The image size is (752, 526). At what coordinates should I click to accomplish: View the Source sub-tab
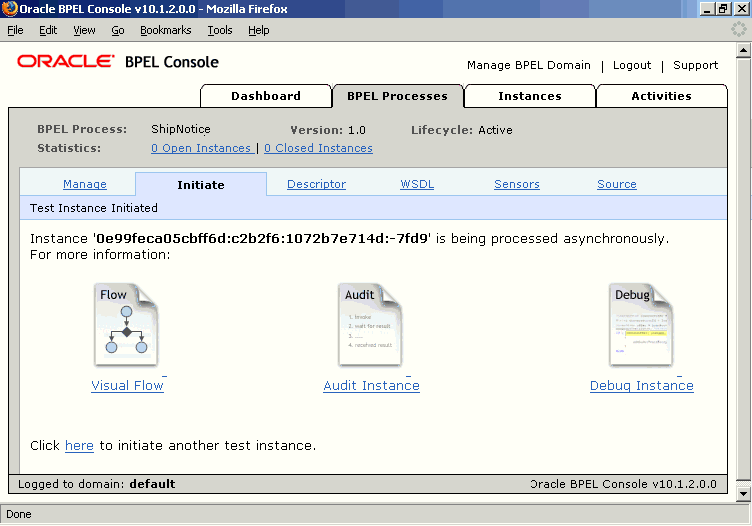617,184
